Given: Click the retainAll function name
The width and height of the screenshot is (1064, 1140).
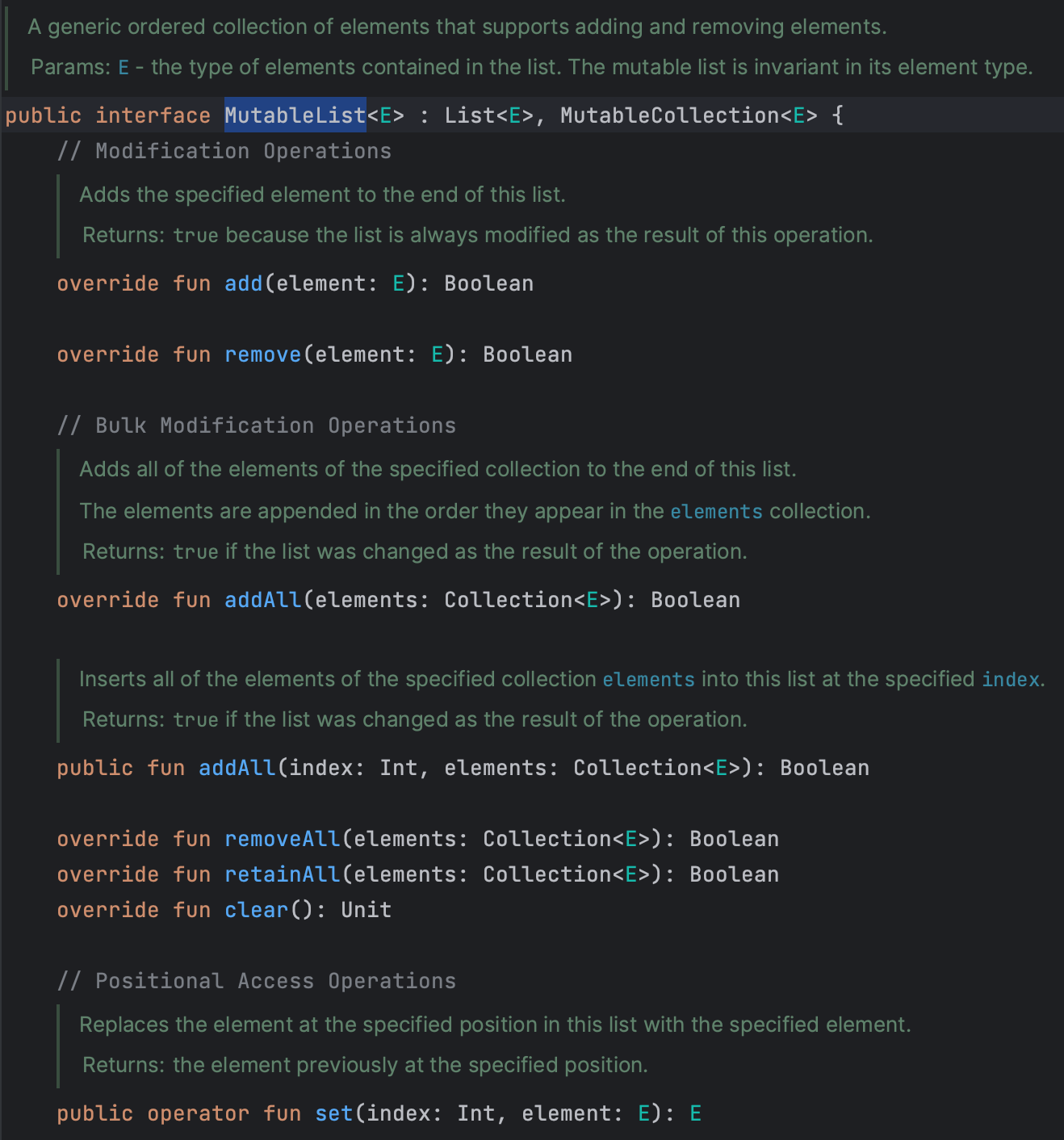Looking at the screenshot, I should click(x=283, y=874).
